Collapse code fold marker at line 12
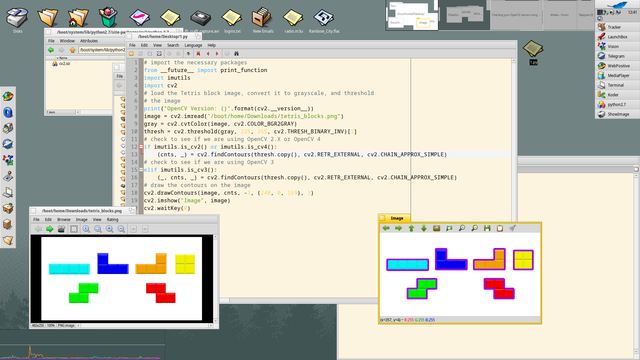 pyautogui.click(x=141, y=147)
